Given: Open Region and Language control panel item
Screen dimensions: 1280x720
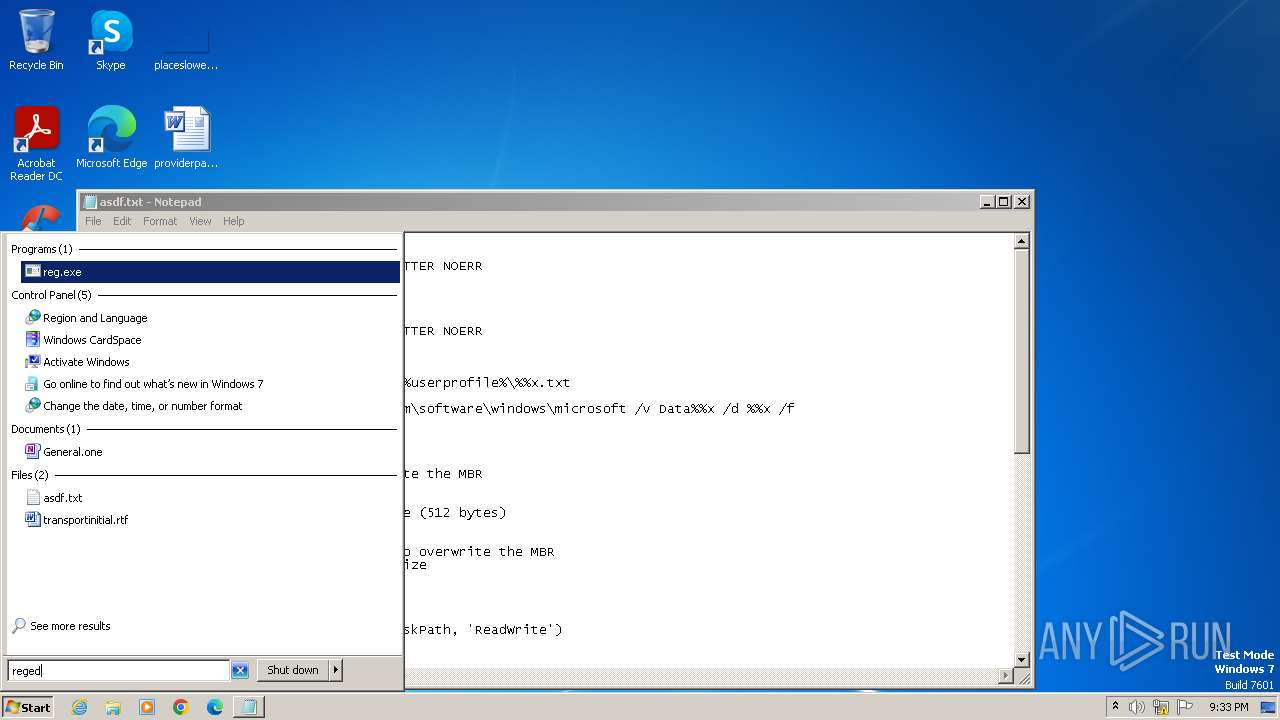Looking at the screenshot, I should [95, 318].
